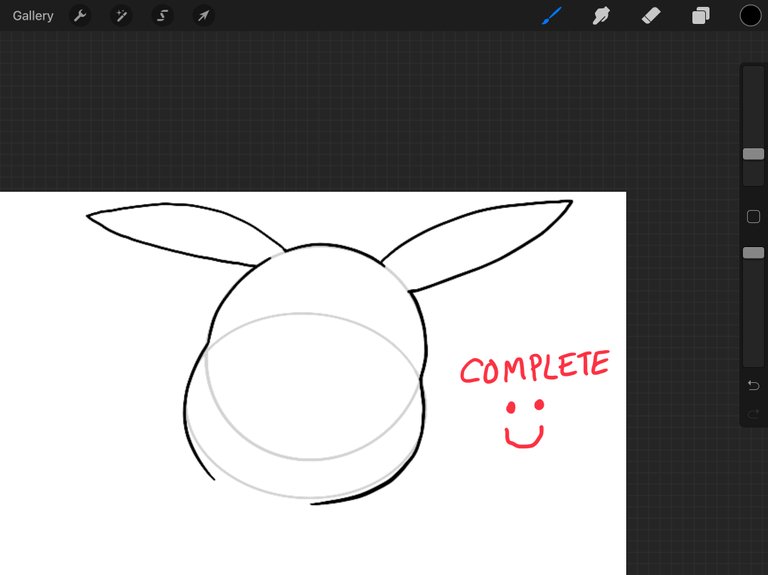
Task: Open the Adjustments magic wand menu
Action: [x=121, y=16]
